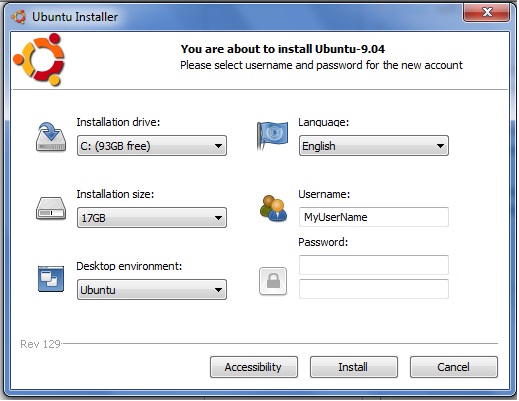Click the Rev 129 version label
The image size is (519, 401).
(40, 344)
